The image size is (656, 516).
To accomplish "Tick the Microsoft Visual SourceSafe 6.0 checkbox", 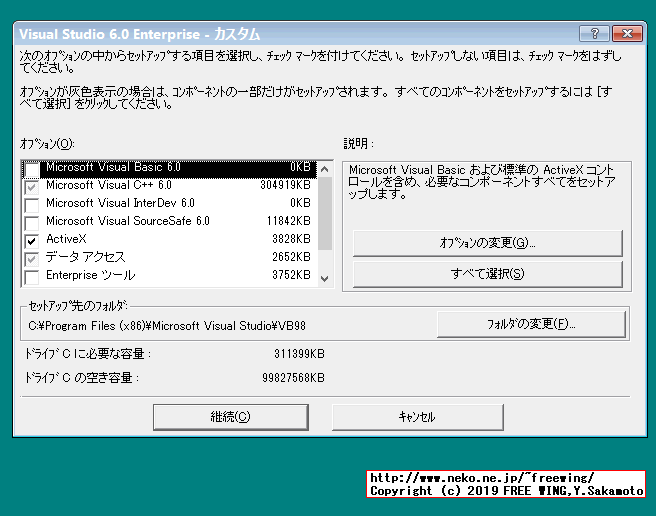I will coord(32,223).
